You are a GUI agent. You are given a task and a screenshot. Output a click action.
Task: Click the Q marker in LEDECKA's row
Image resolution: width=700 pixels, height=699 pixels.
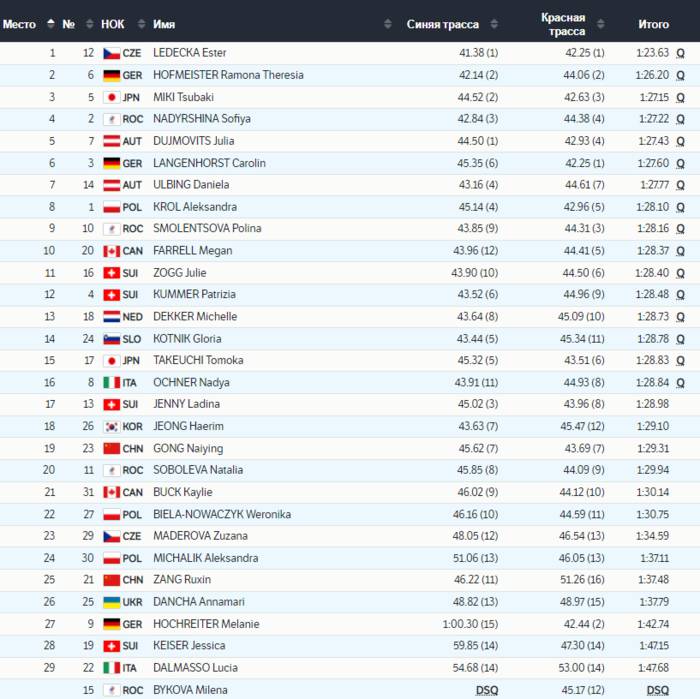[x=681, y=53]
